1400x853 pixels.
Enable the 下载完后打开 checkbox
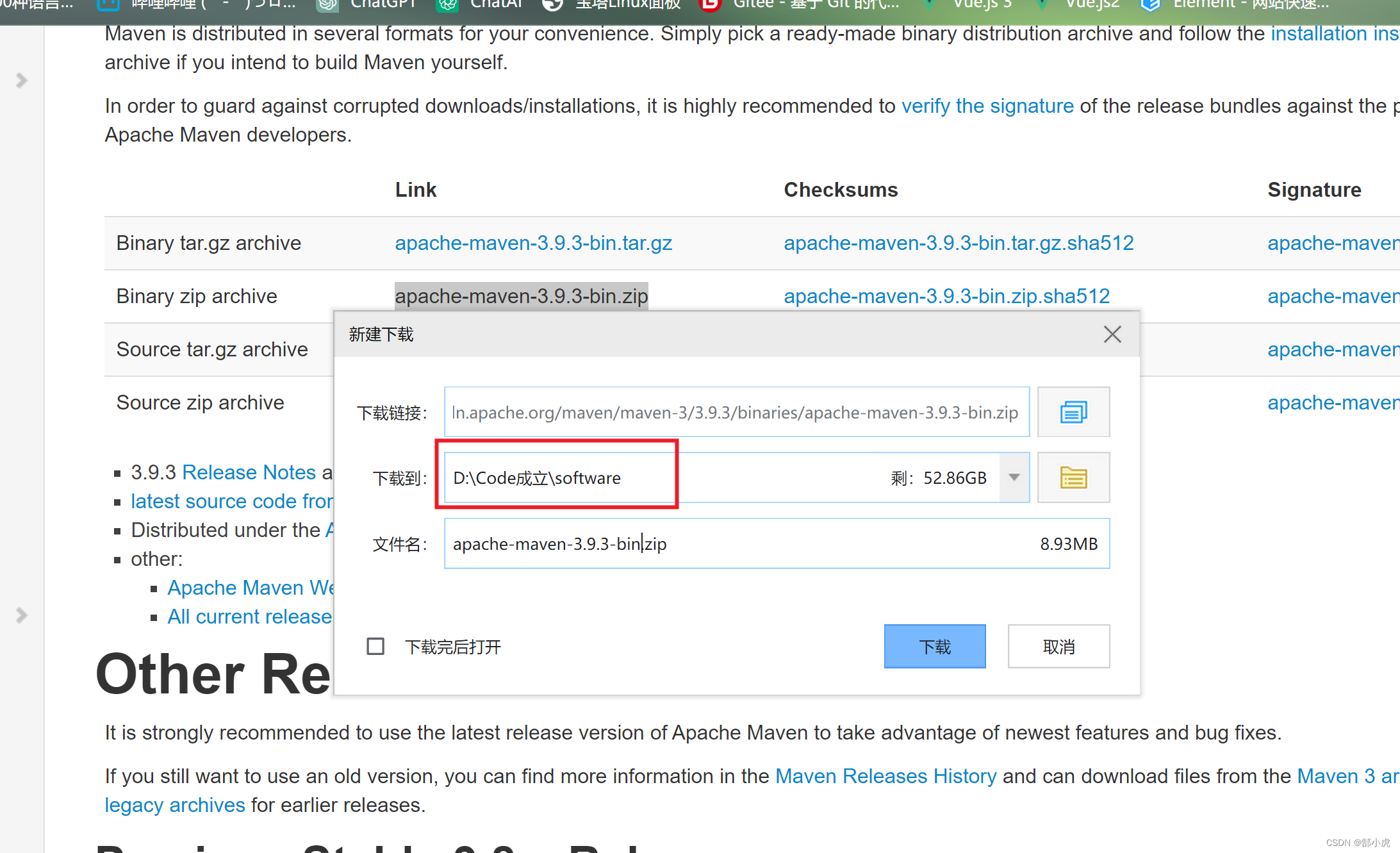coord(375,646)
